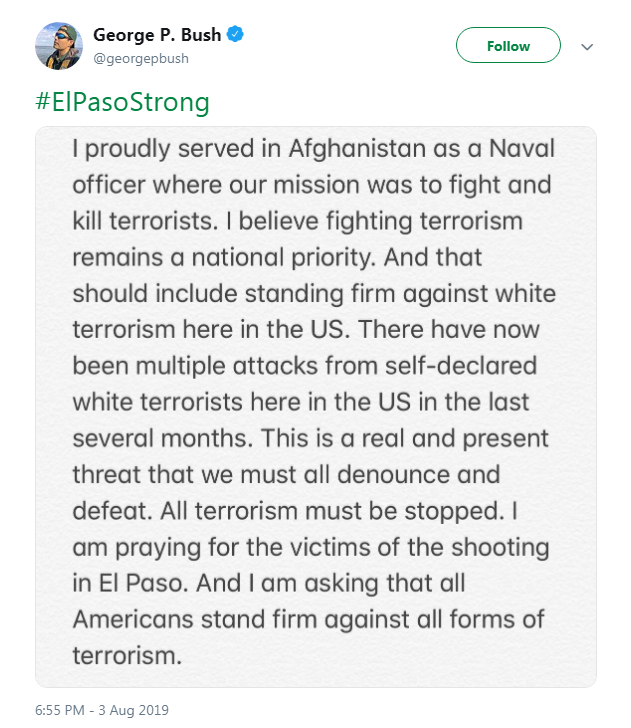The width and height of the screenshot is (631, 728).
Task: Expand the tweet options chevron menu
Action: point(587,47)
